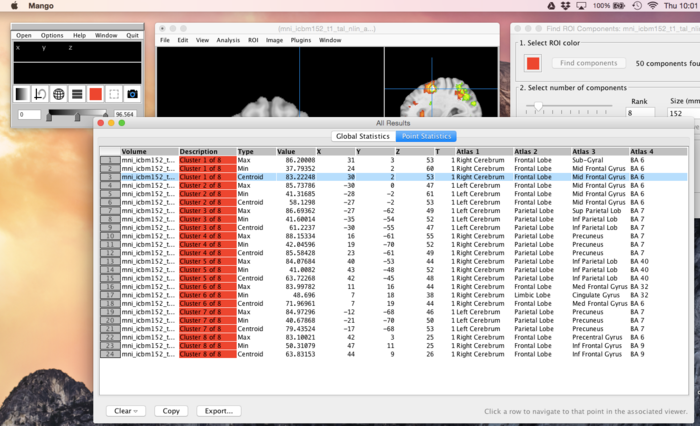
Task: Click the stacked layers icon
Action: pos(77,94)
